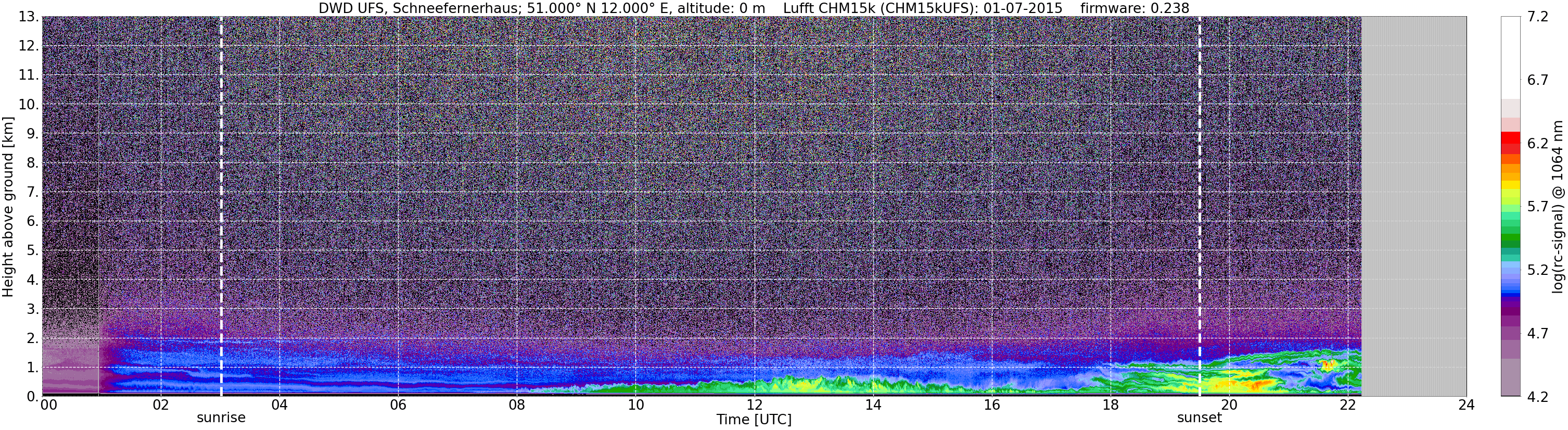Click the '18' time tick label

(x=1110, y=405)
